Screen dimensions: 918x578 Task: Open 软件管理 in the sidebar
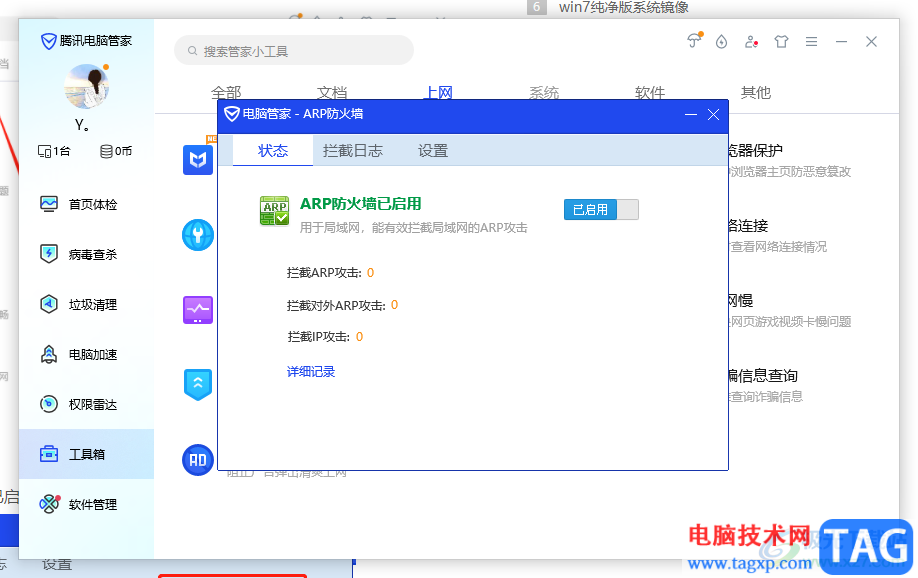(x=87, y=504)
